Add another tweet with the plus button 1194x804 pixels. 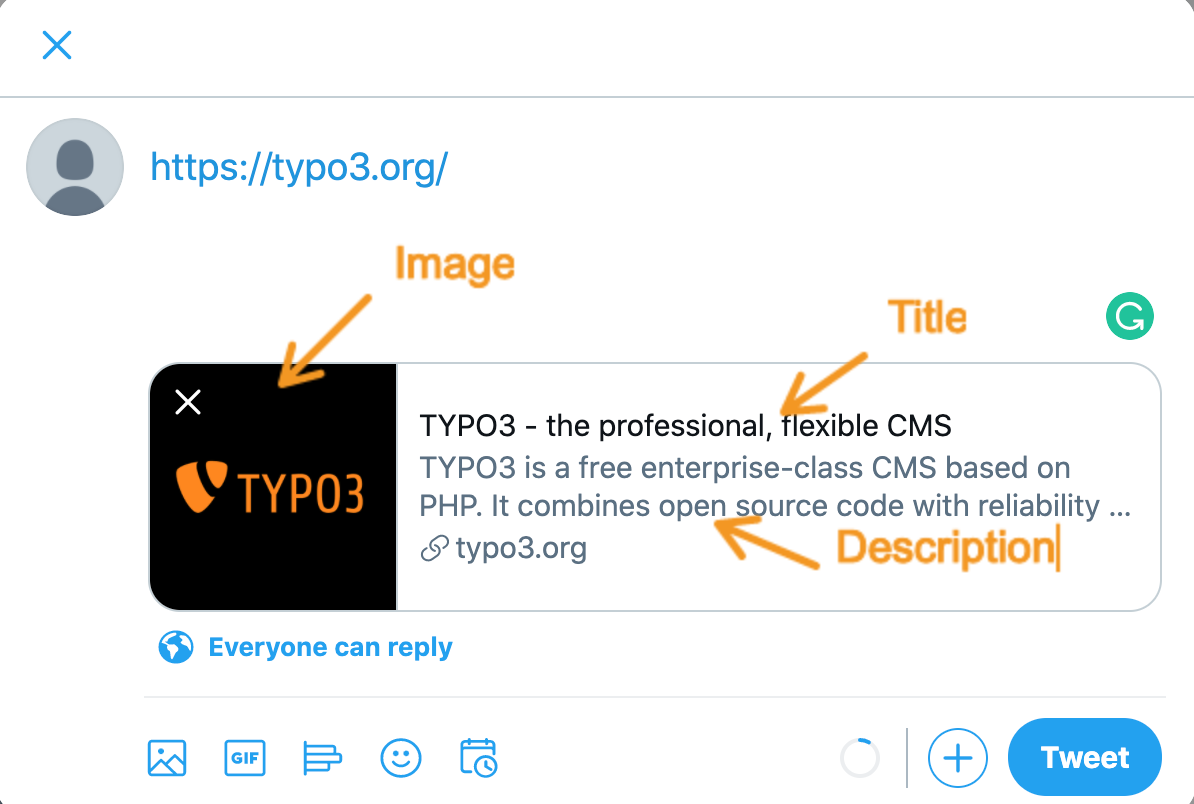coord(957,758)
